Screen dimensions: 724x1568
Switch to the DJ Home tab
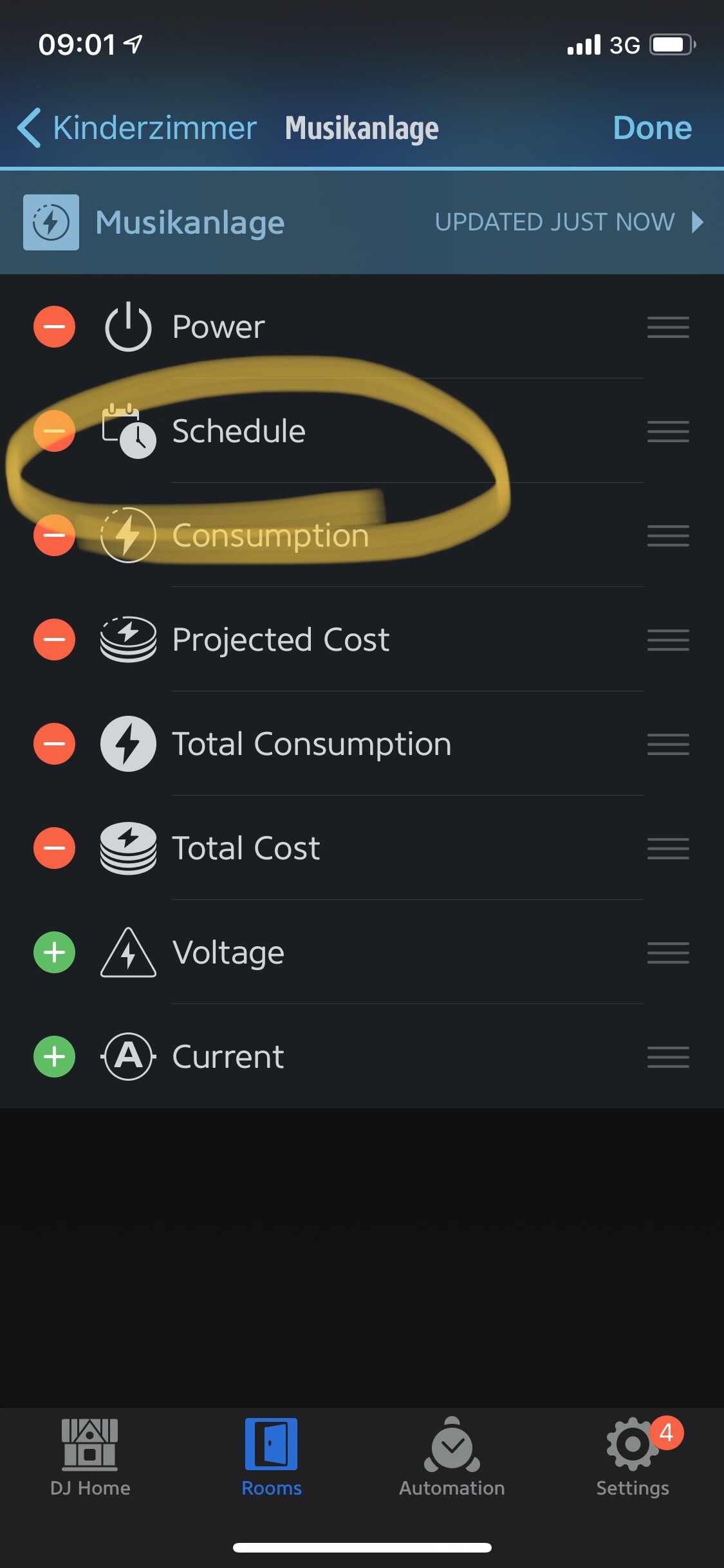pyautogui.click(x=90, y=1457)
